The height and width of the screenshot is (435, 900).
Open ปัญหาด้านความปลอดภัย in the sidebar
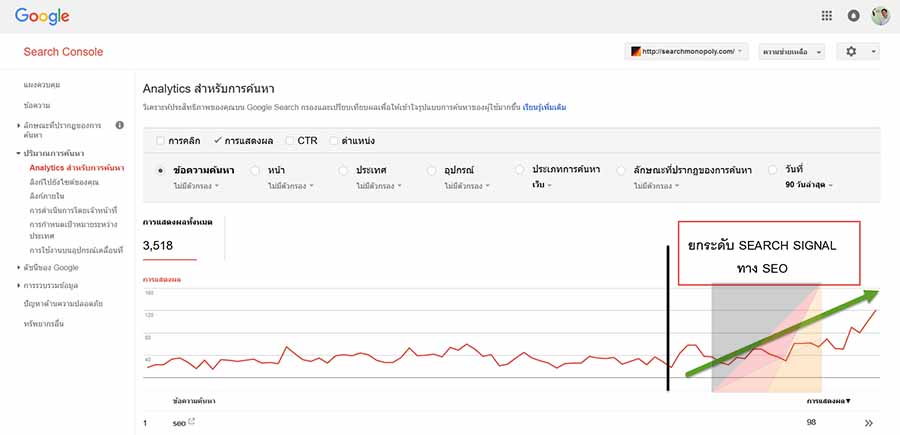(63, 304)
